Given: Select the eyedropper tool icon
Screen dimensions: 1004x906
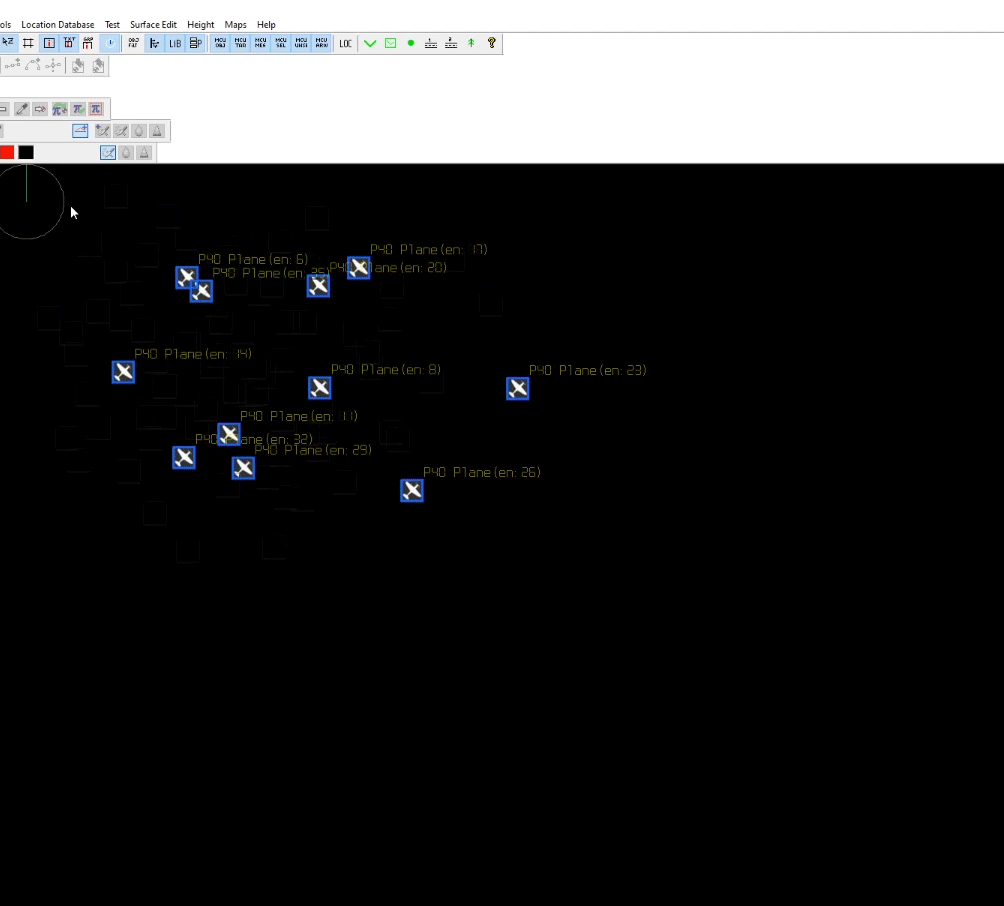Looking at the screenshot, I should tap(21, 108).
